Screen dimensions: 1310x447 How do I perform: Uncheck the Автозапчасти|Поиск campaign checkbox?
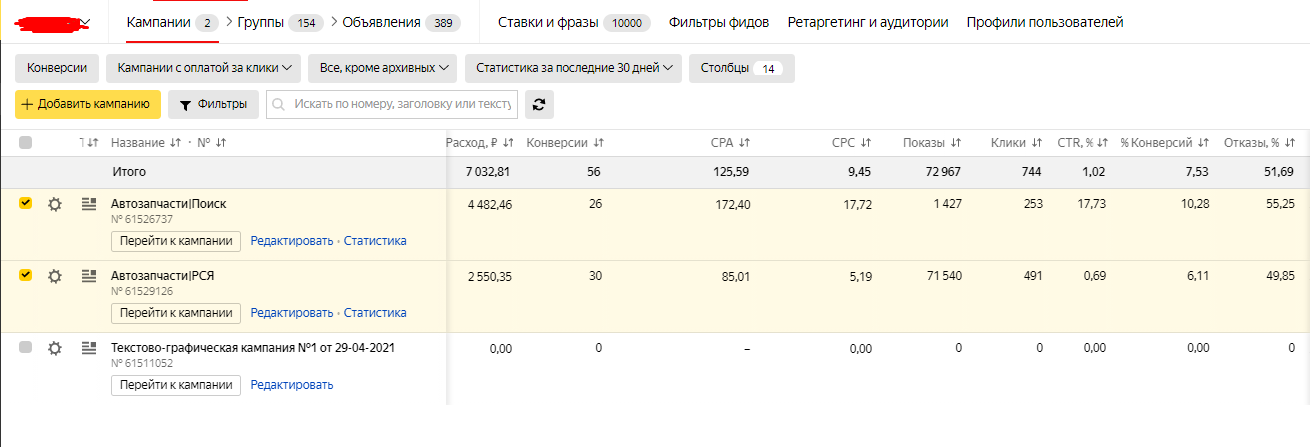[x=26, y=203]
